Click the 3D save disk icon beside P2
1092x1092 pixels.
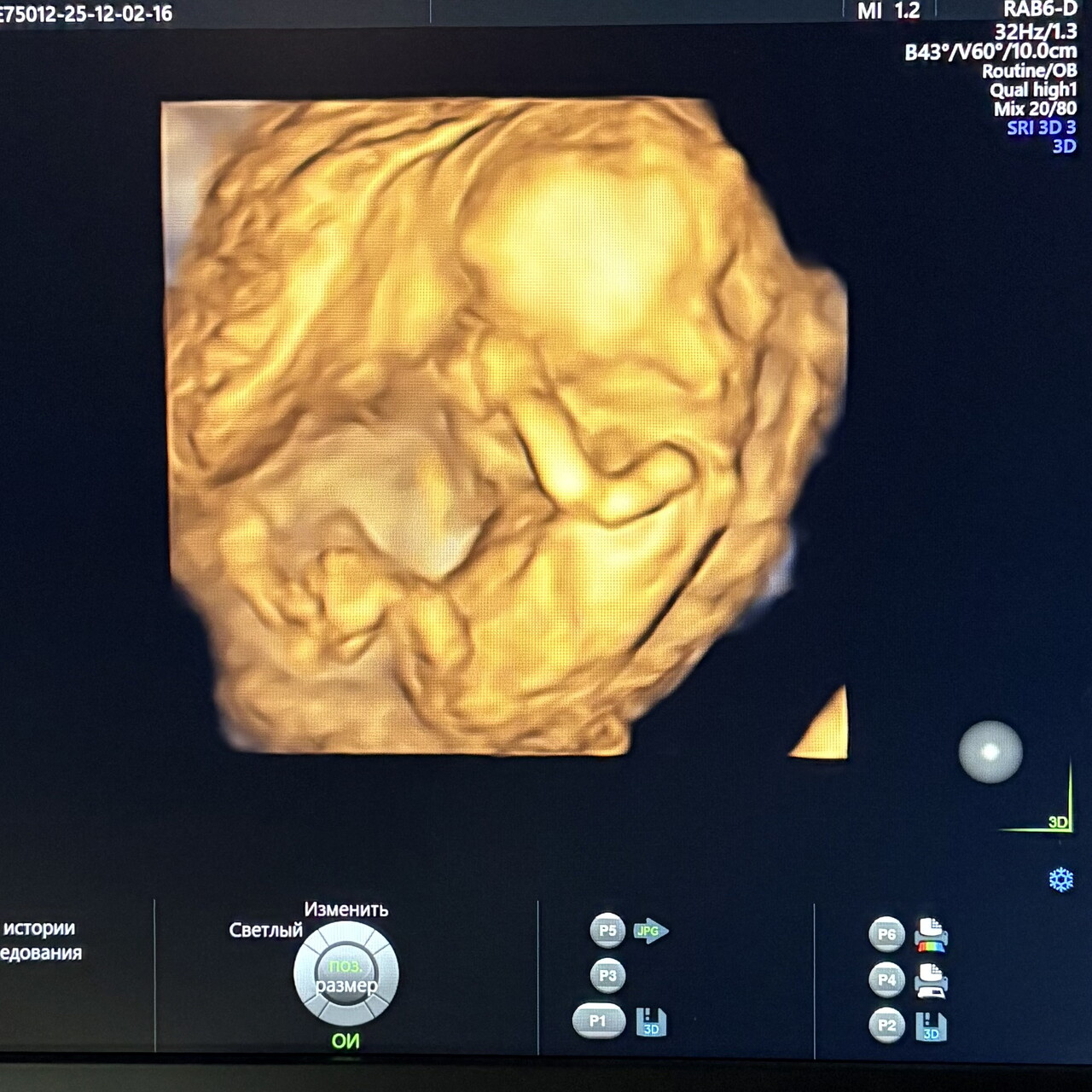[931, 1027]
